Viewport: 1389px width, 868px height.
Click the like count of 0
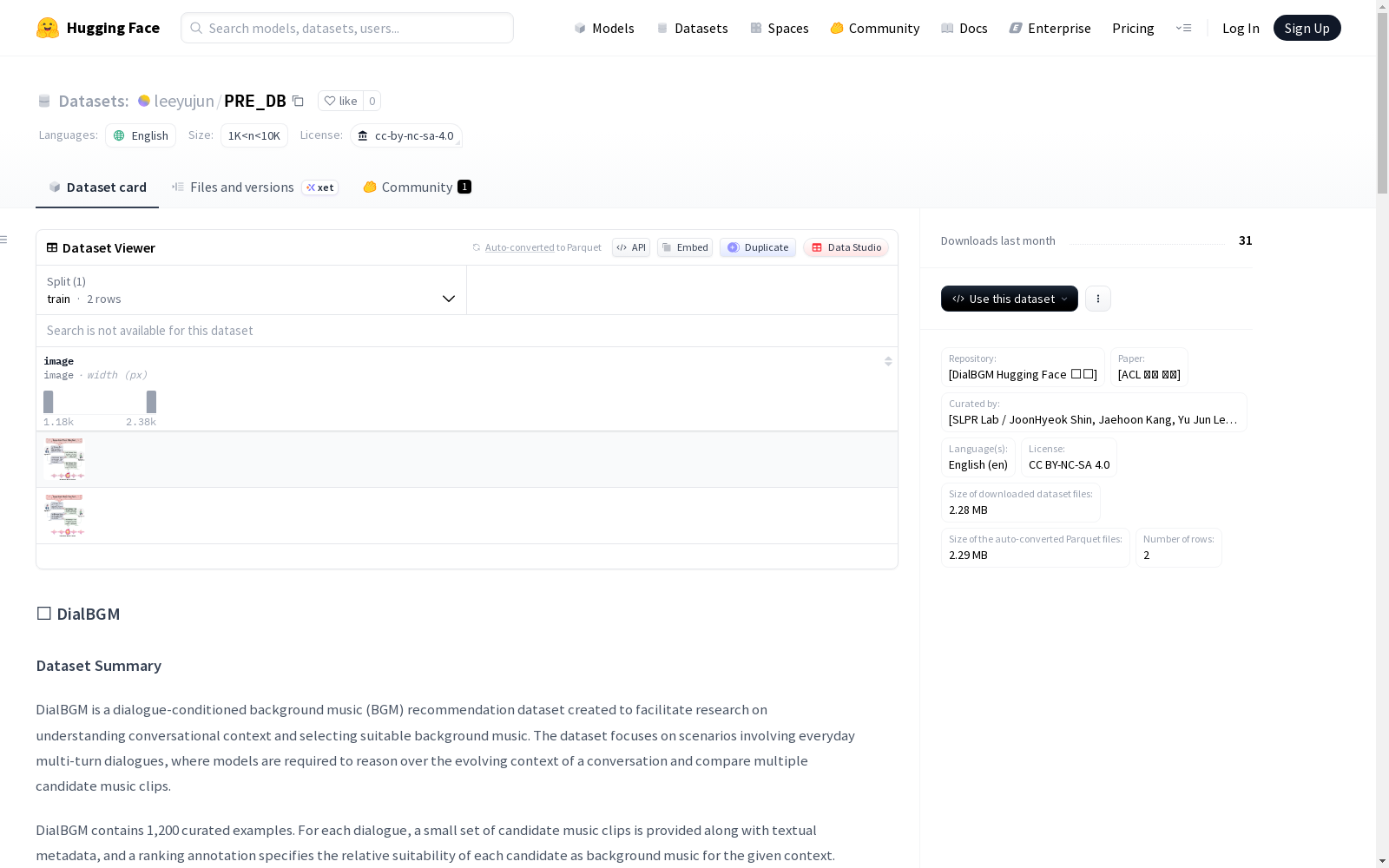click(x=372, y=101)
